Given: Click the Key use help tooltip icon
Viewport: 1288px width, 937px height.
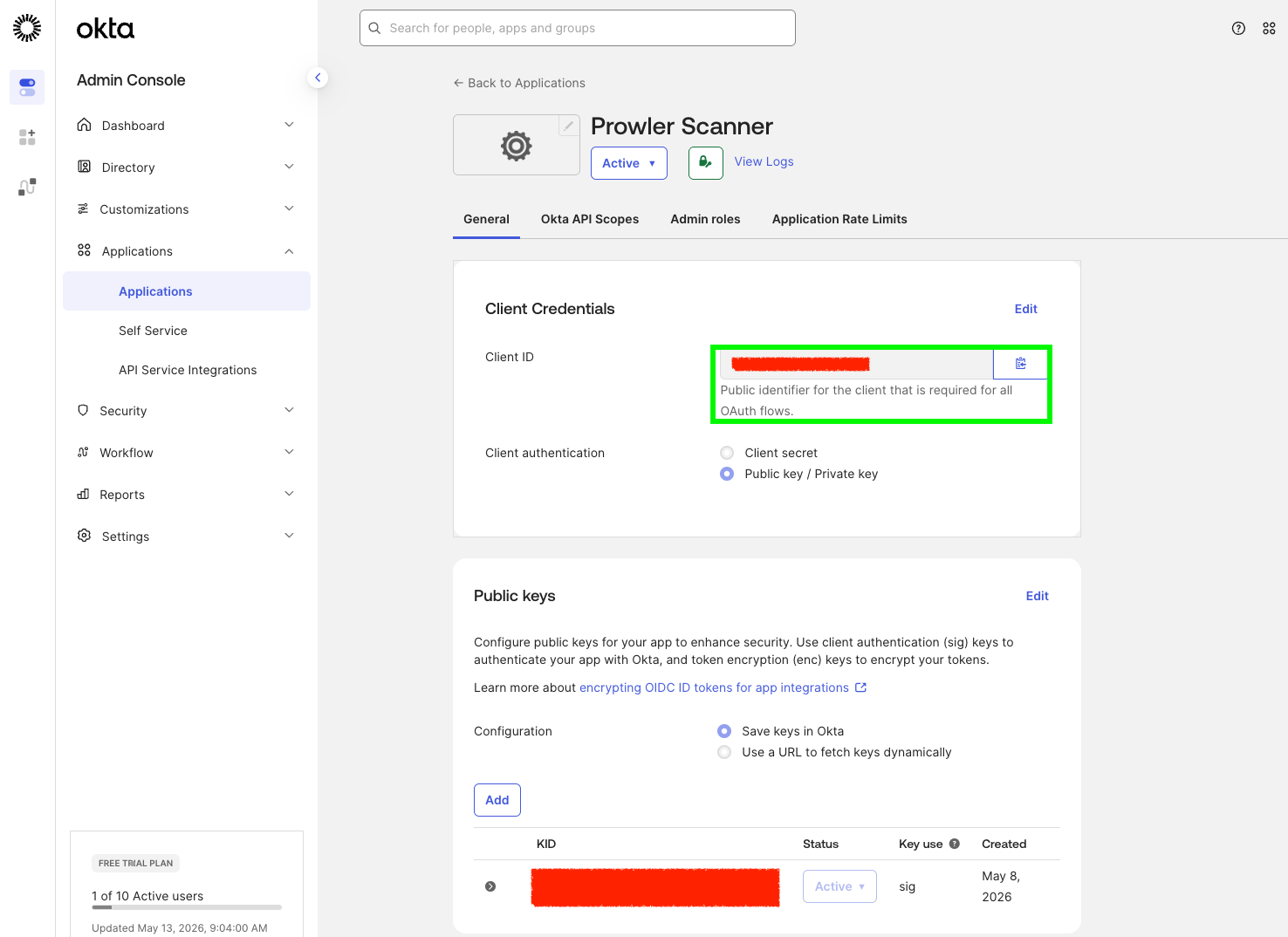Looking at the screenshot, I should click(954, 844).
